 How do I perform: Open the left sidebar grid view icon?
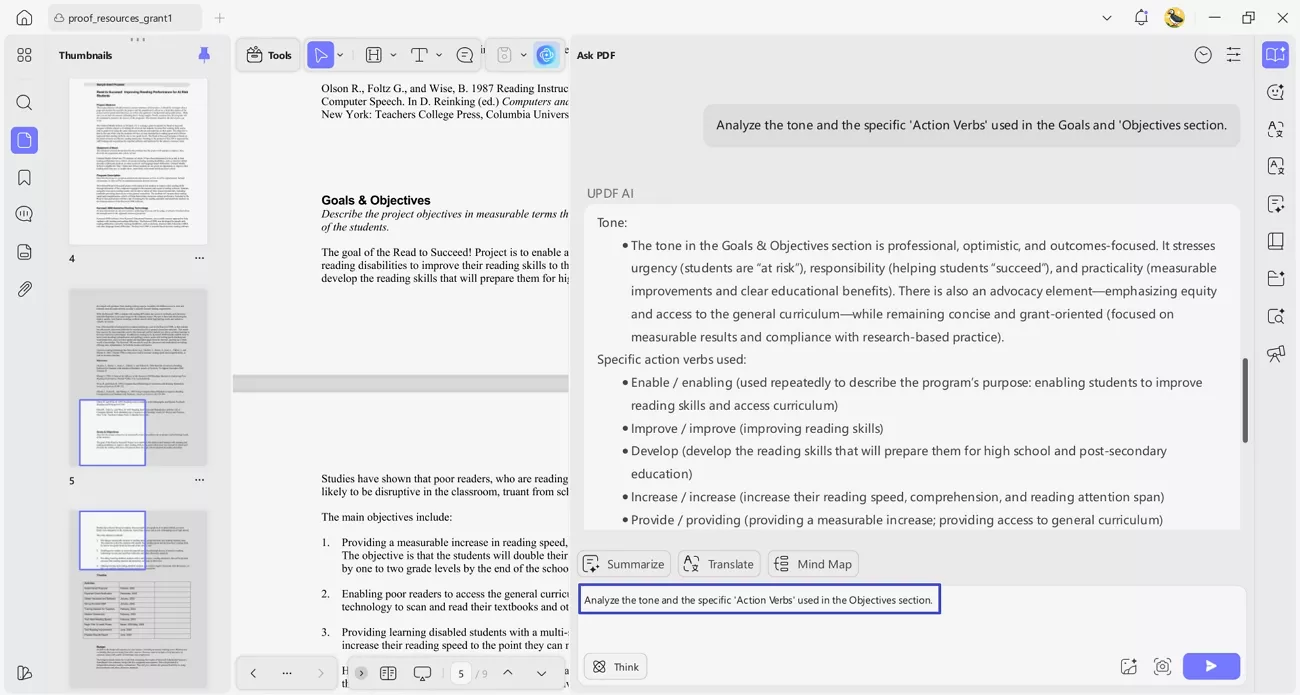pos(24,55)
